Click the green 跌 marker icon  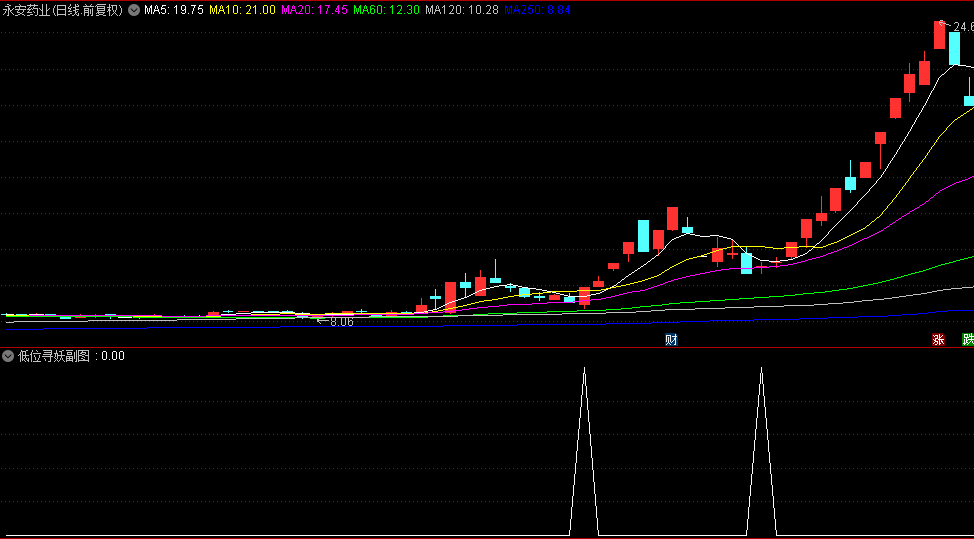click(967, 340)
